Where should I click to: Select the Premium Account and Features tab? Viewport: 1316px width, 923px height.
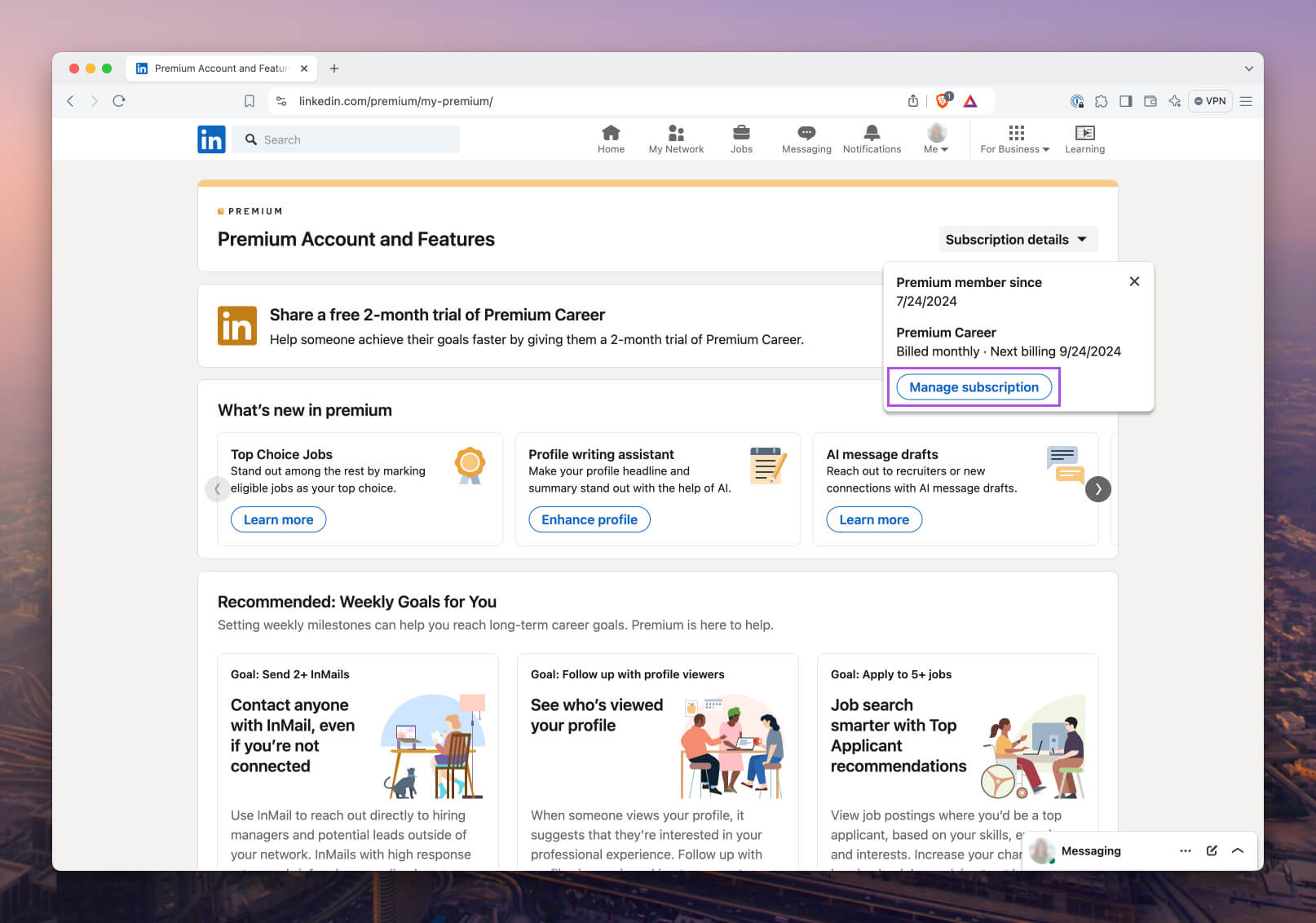click(x=222, y=68)
